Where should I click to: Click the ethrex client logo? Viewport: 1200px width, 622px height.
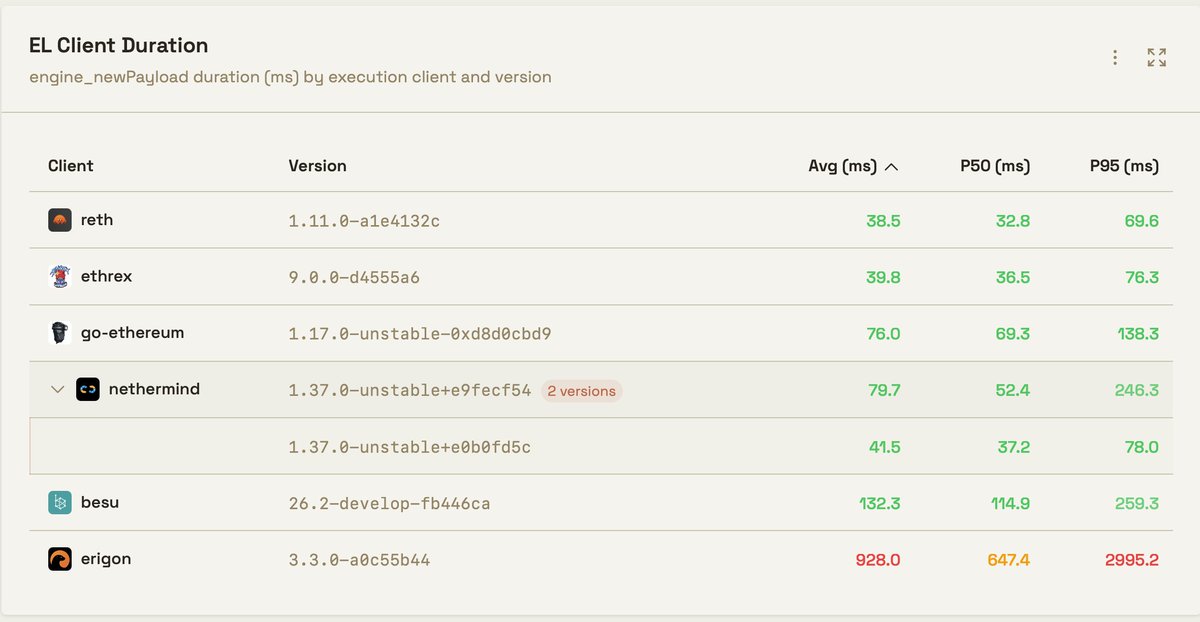[60, 276]
